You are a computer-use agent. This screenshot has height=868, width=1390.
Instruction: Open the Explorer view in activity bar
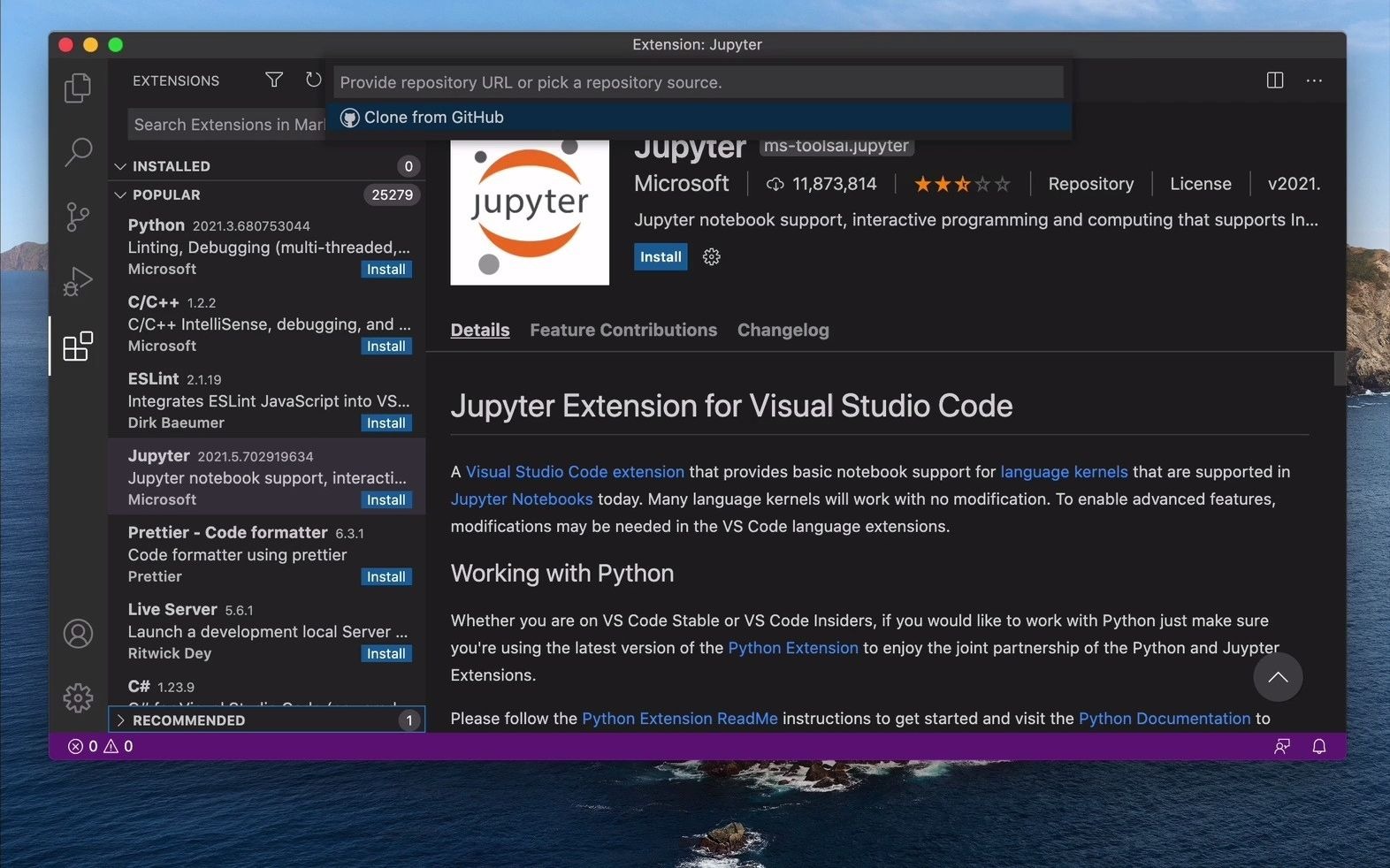coord(78,88)
